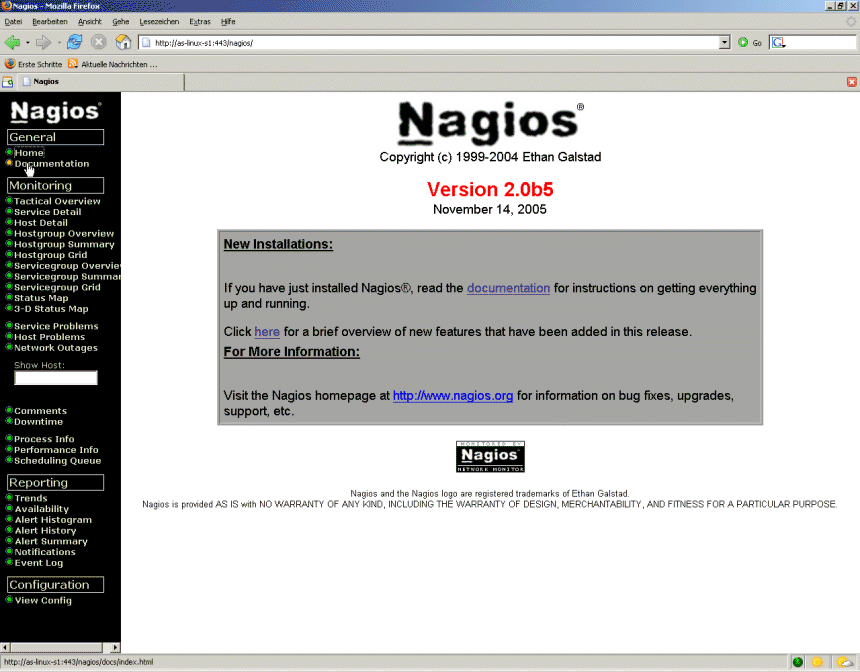The image size is (860, 672).
Task: Open Process Info
Action: pyautogui.click(x=44, y=439)
